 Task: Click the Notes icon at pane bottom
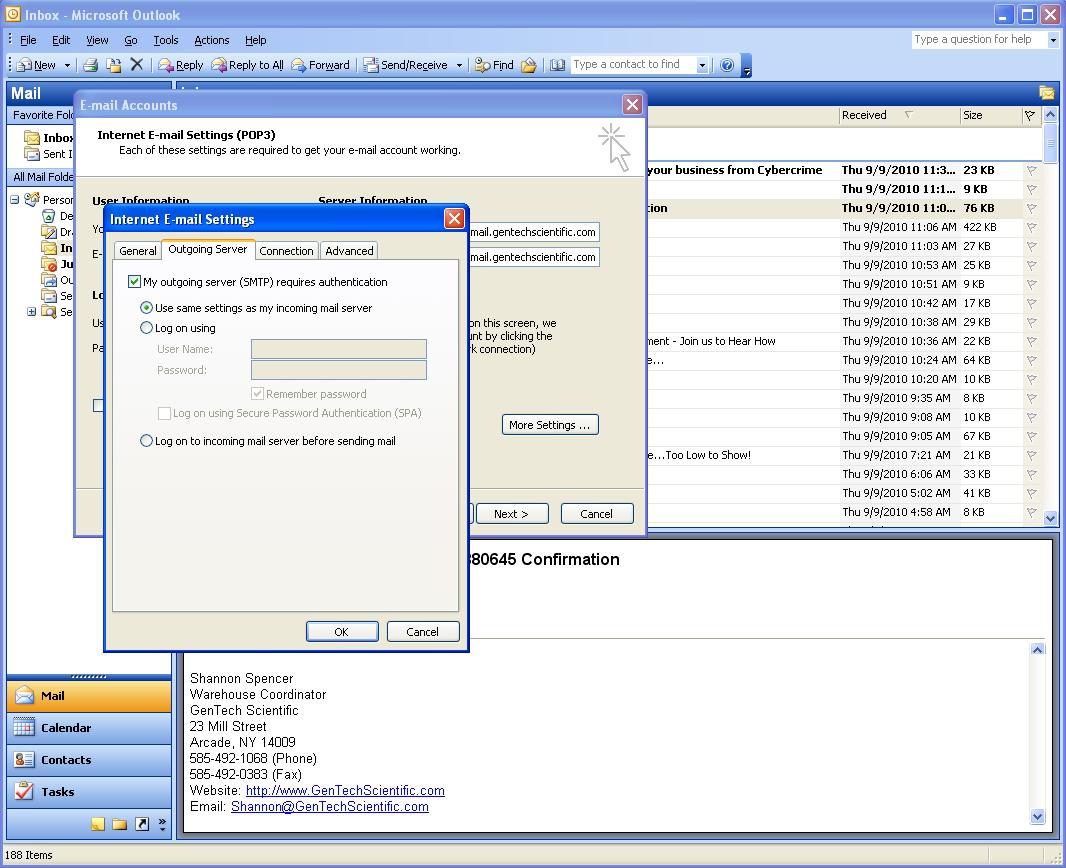[x=98, y=824]
